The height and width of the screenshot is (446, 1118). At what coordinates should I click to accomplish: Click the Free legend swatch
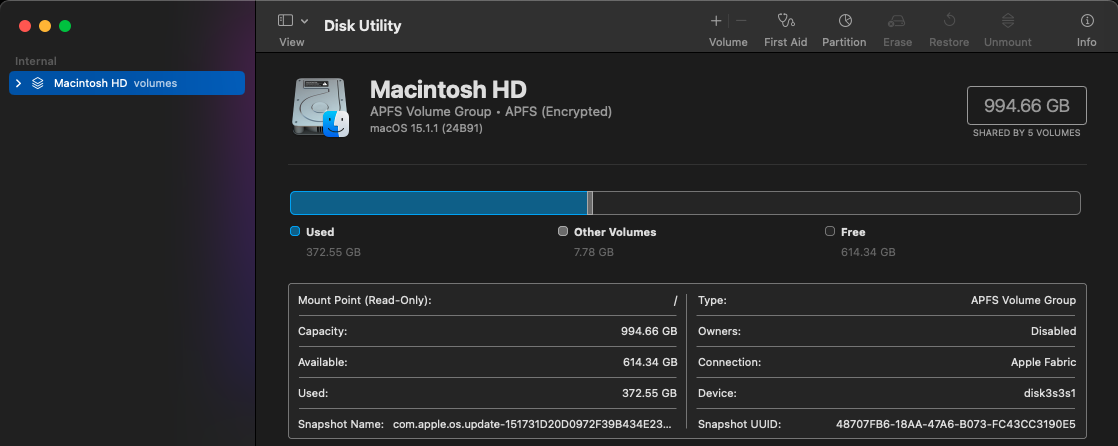(829, 232)
